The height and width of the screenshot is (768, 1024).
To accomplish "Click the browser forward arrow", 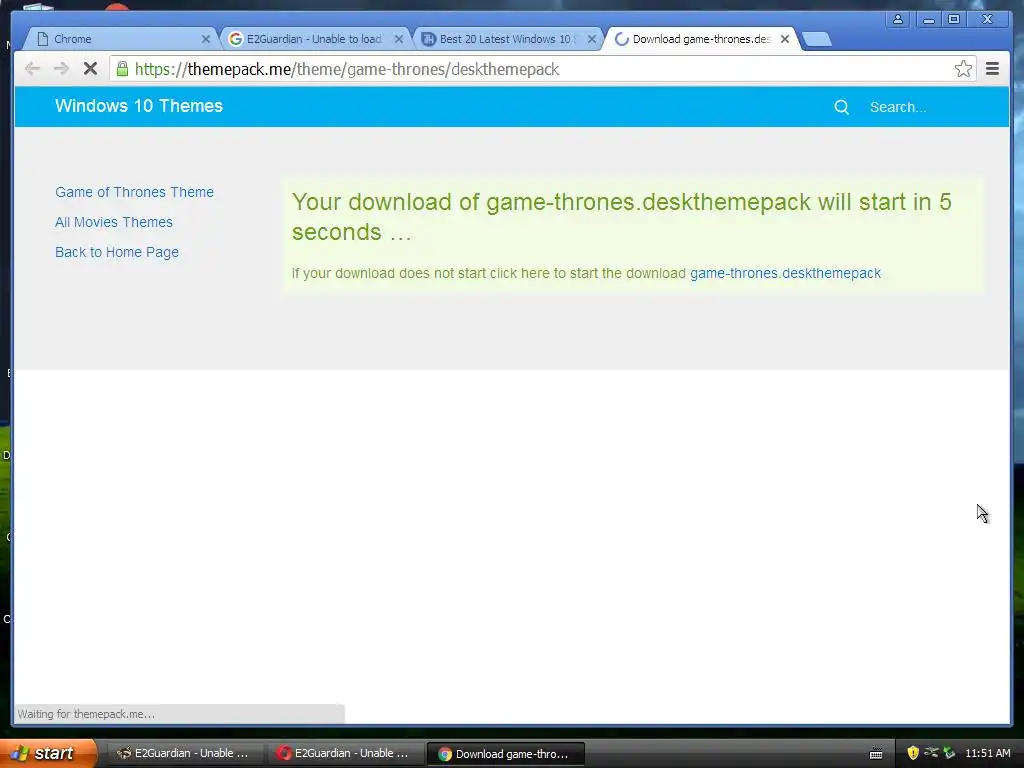I will click(61, 69).
